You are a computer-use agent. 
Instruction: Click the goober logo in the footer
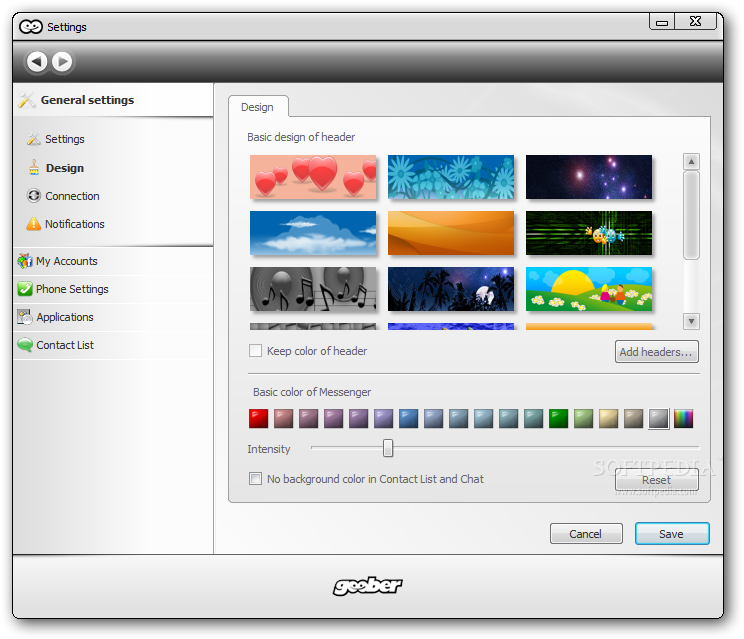(367, 586)
